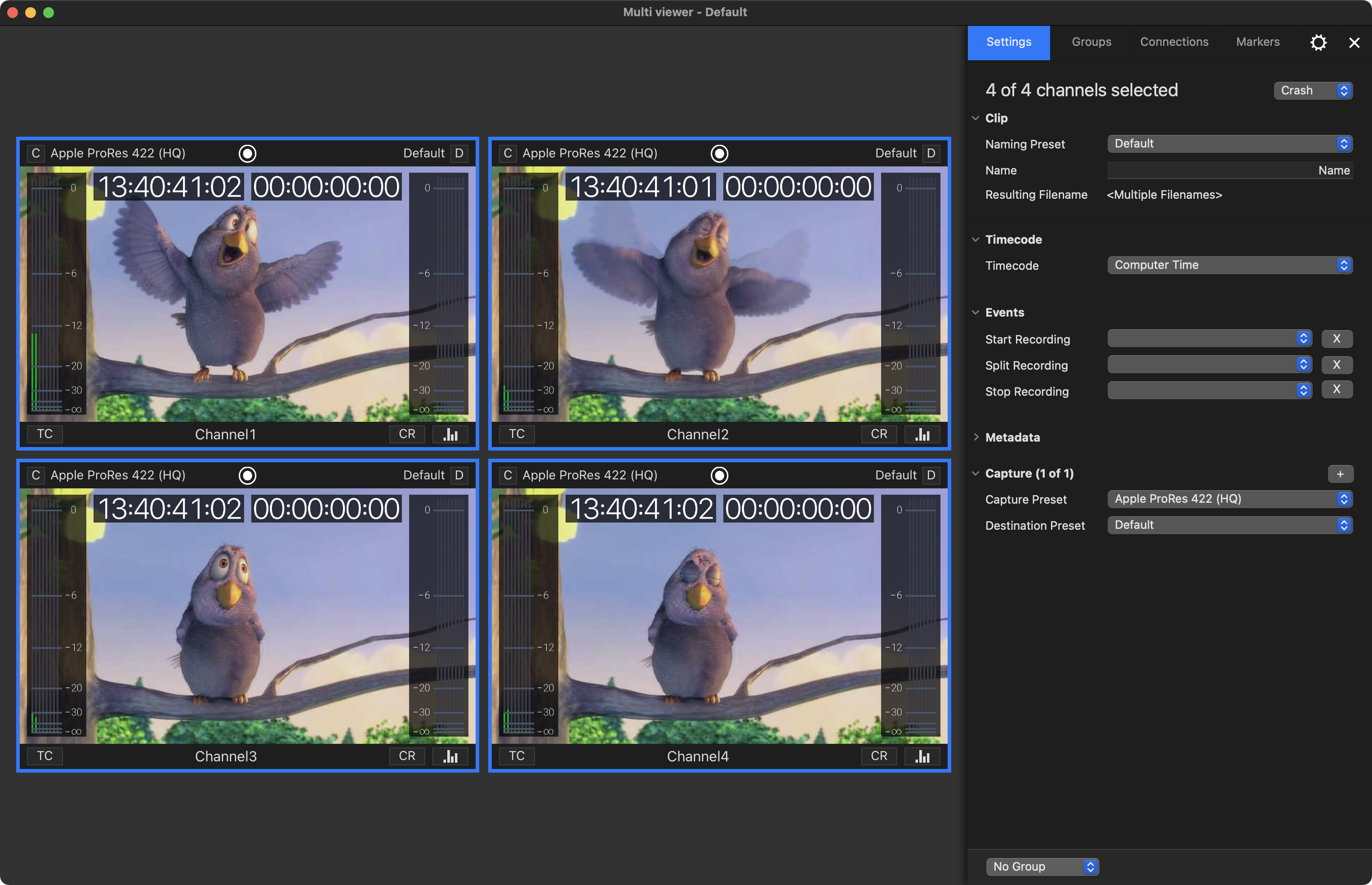Collapse the Clip section
The width and height of the screenshot is (1372, 885).
(x=976, y=118)
